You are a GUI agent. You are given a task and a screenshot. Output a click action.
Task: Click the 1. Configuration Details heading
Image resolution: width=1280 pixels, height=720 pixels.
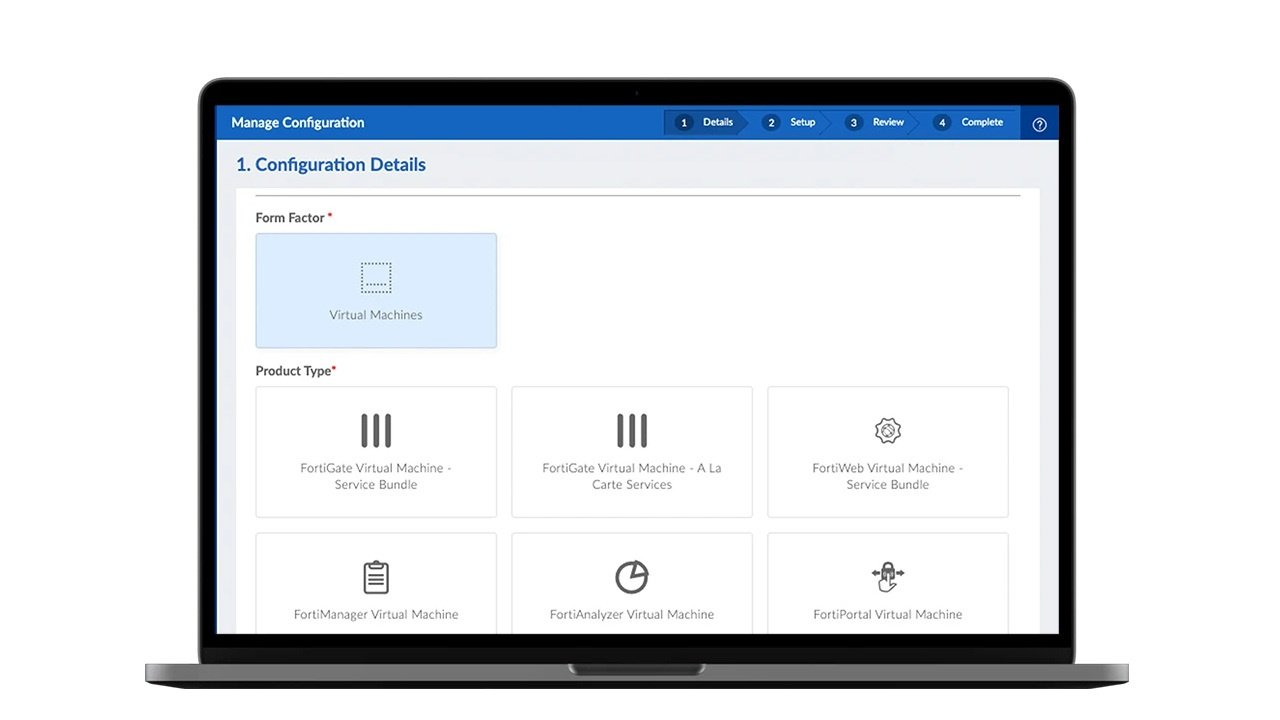pos(331,165)
